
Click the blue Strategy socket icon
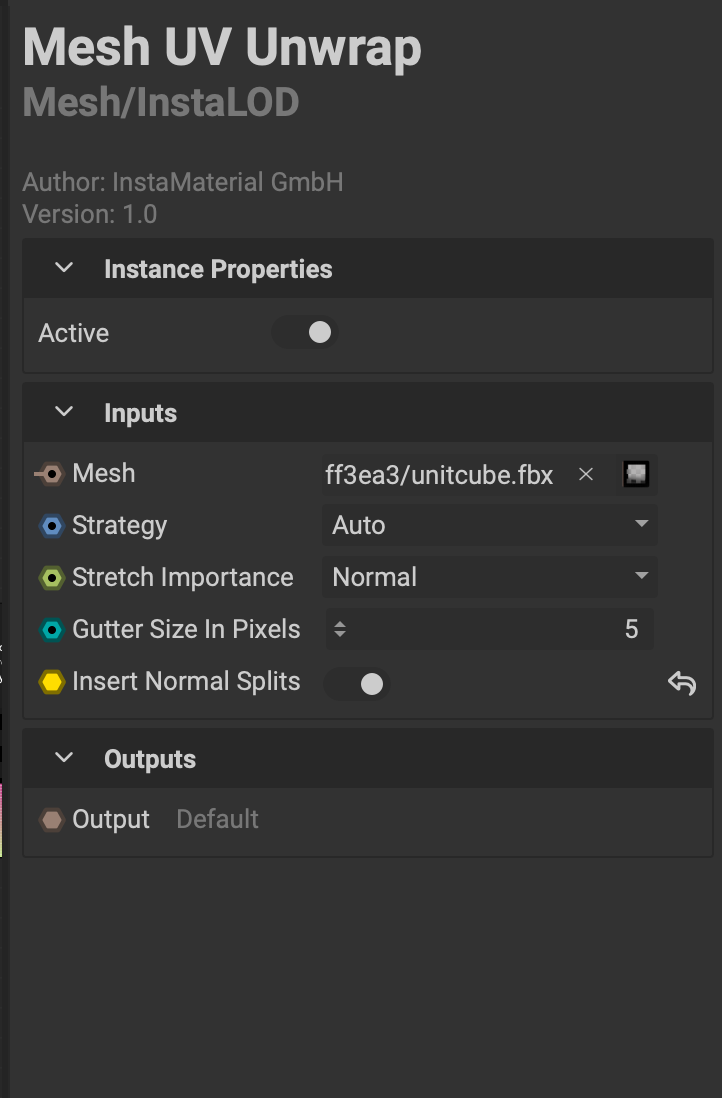(51, 526)
